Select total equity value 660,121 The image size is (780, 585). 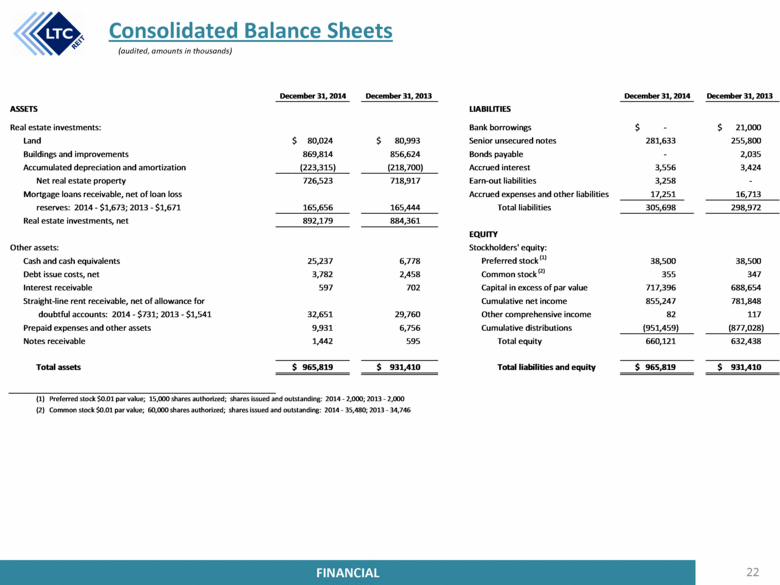(x=661, y=341)
